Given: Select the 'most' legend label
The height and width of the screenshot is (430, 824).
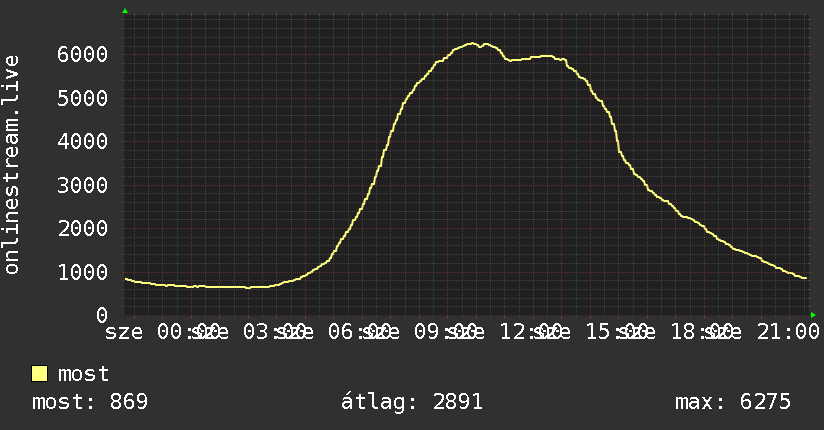Looking at the screenshot, I should [x=83, y=374].
